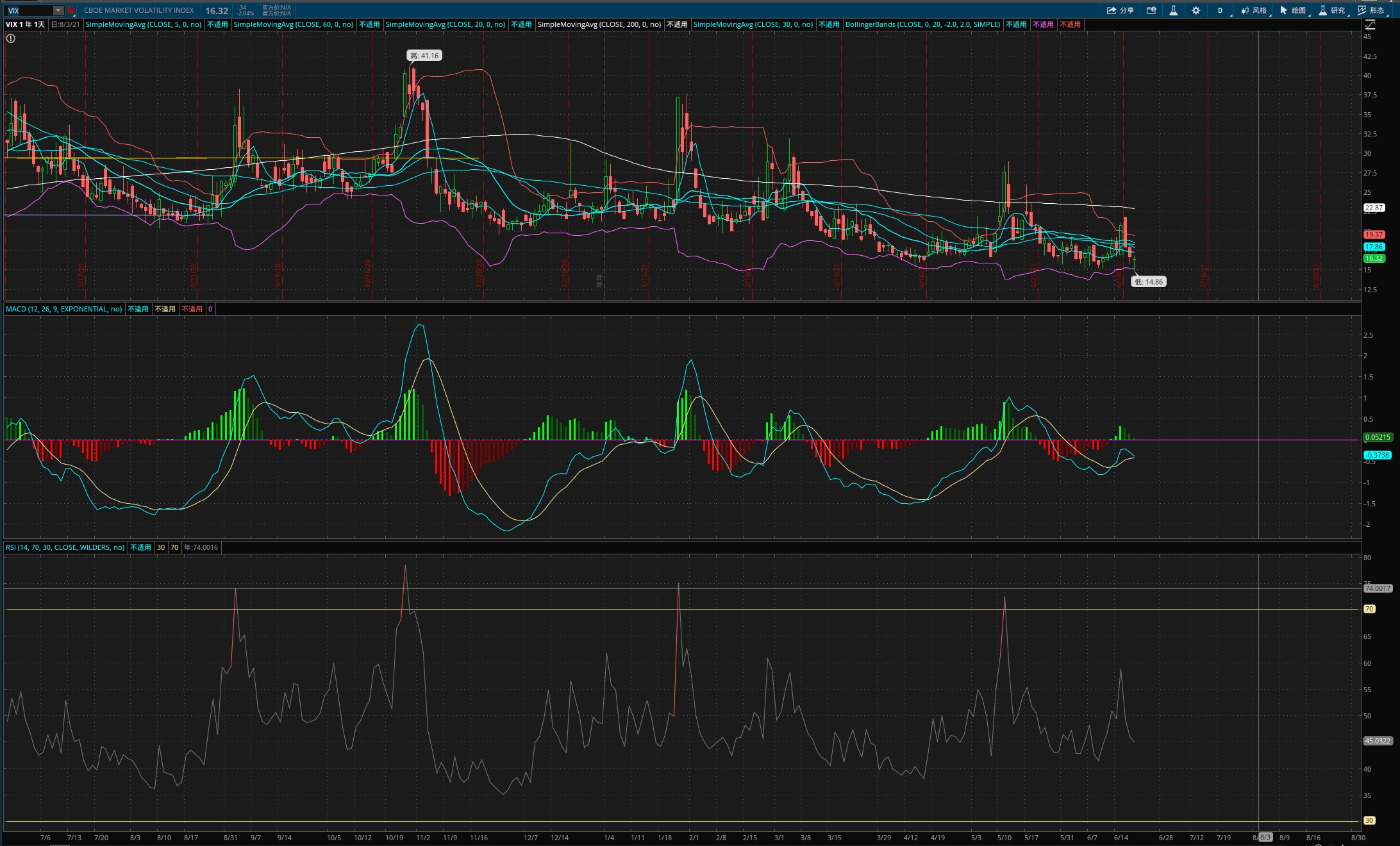Screen dimensions: 1400x846
Task: Click the circled exclamation info icon on the chart
Action: pyautogui.click(x=10, y=38)
